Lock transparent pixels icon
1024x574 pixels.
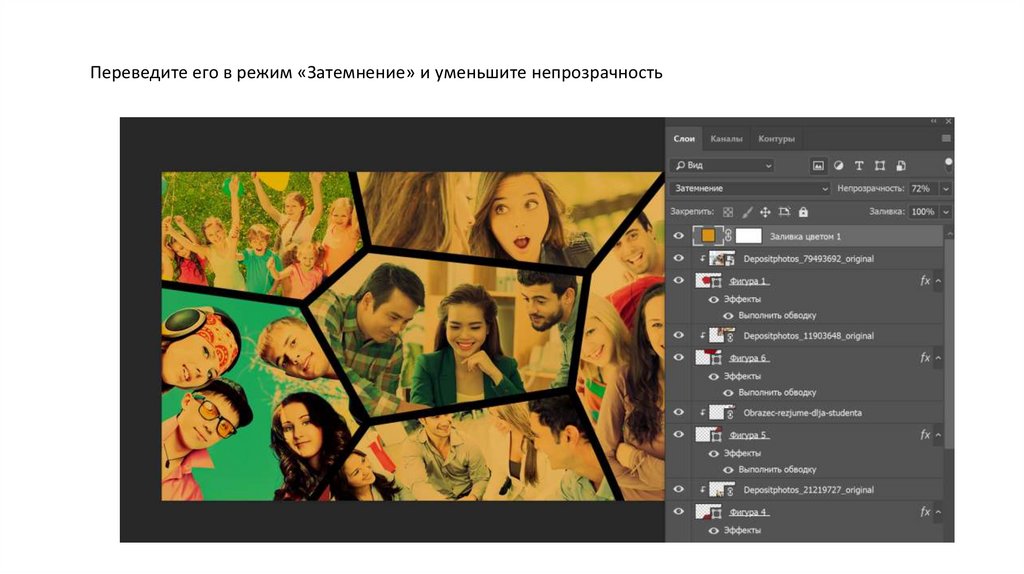pos(728,212)
